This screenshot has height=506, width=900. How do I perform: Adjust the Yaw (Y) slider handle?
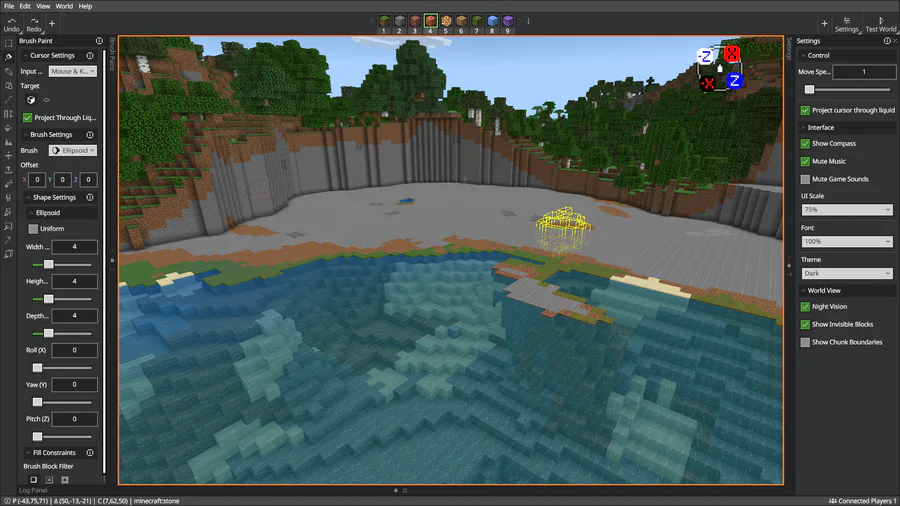pyautogui.click(x=37, y=402)
